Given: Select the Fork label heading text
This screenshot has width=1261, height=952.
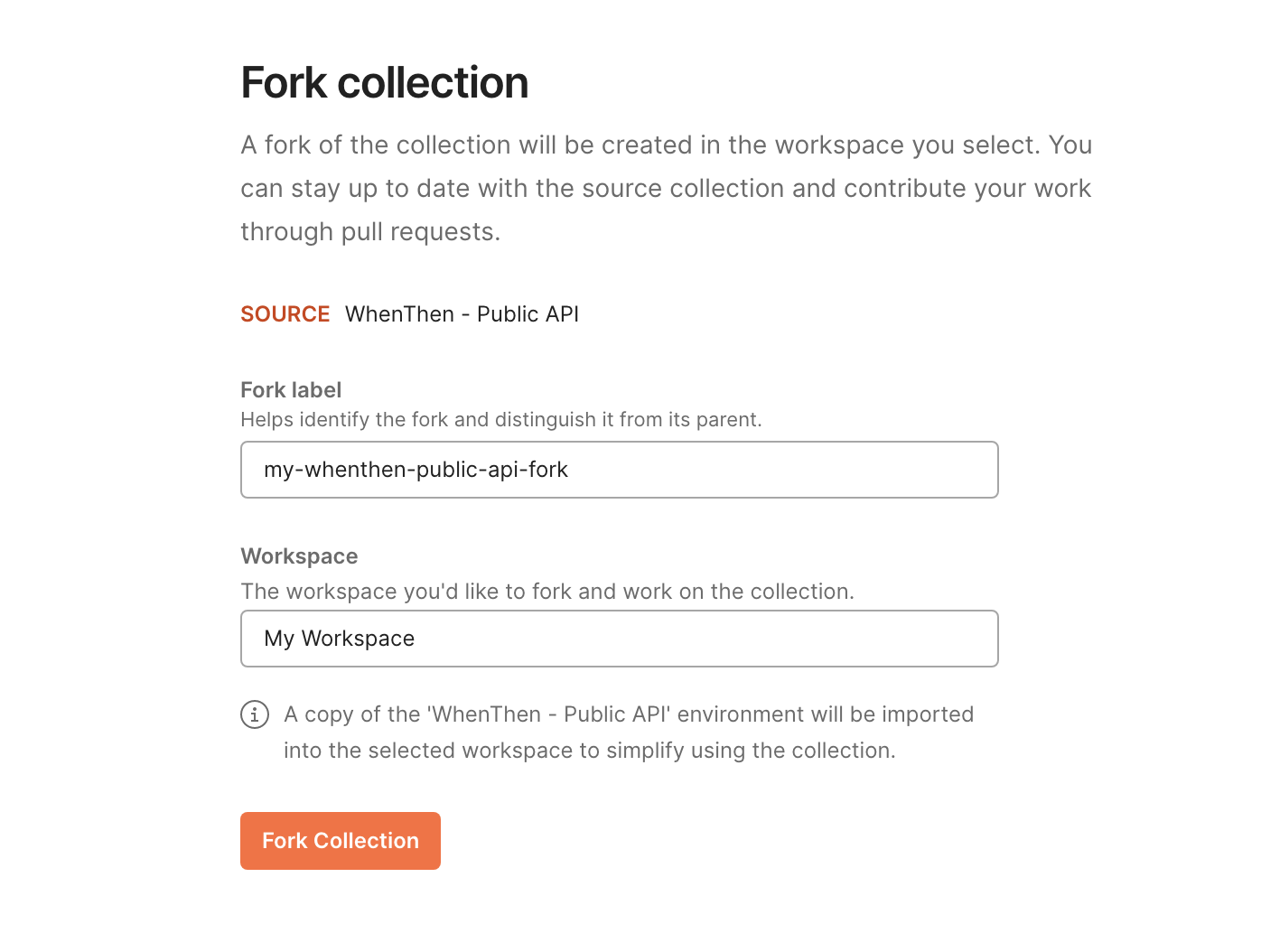Looking at the screenshot, I should (x=291, y=389).
